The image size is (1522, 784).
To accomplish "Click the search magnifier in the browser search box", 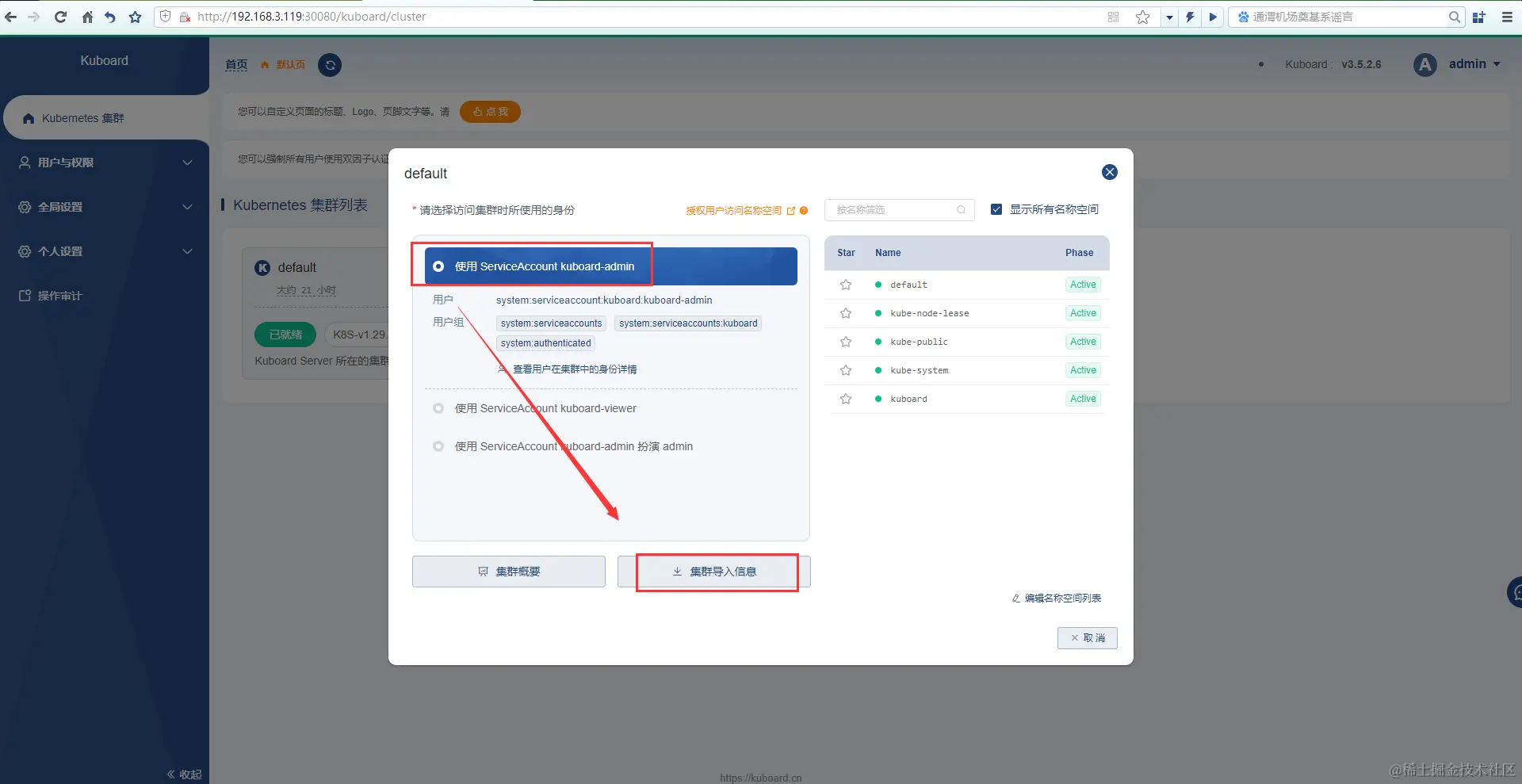I will (1455, 17).
